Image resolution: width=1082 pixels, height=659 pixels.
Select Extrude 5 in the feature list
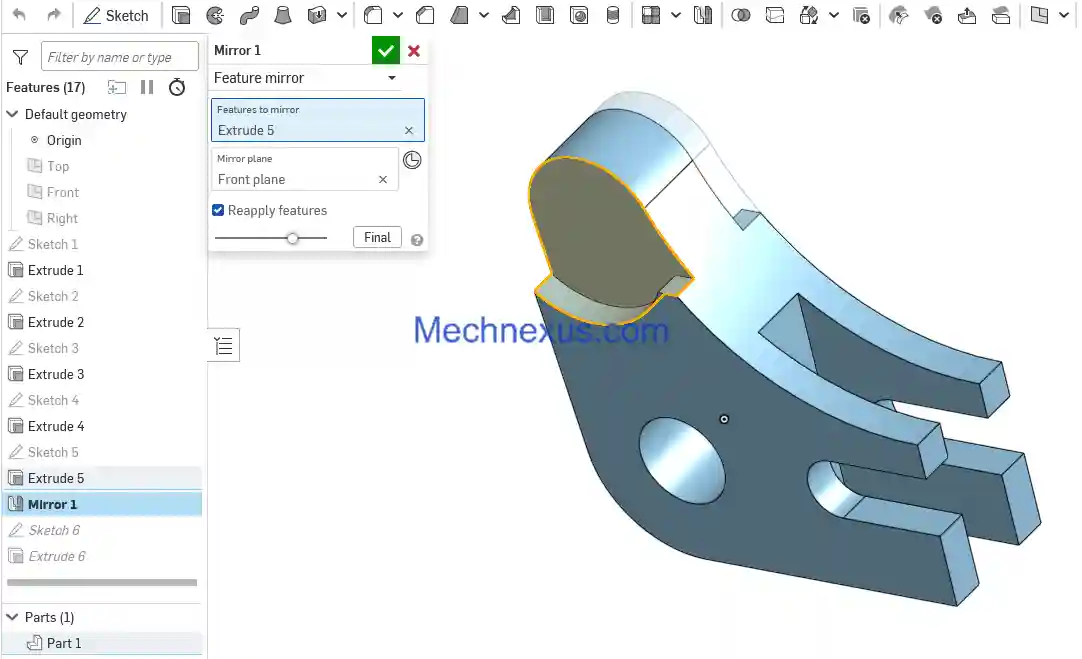pos(56,478)
